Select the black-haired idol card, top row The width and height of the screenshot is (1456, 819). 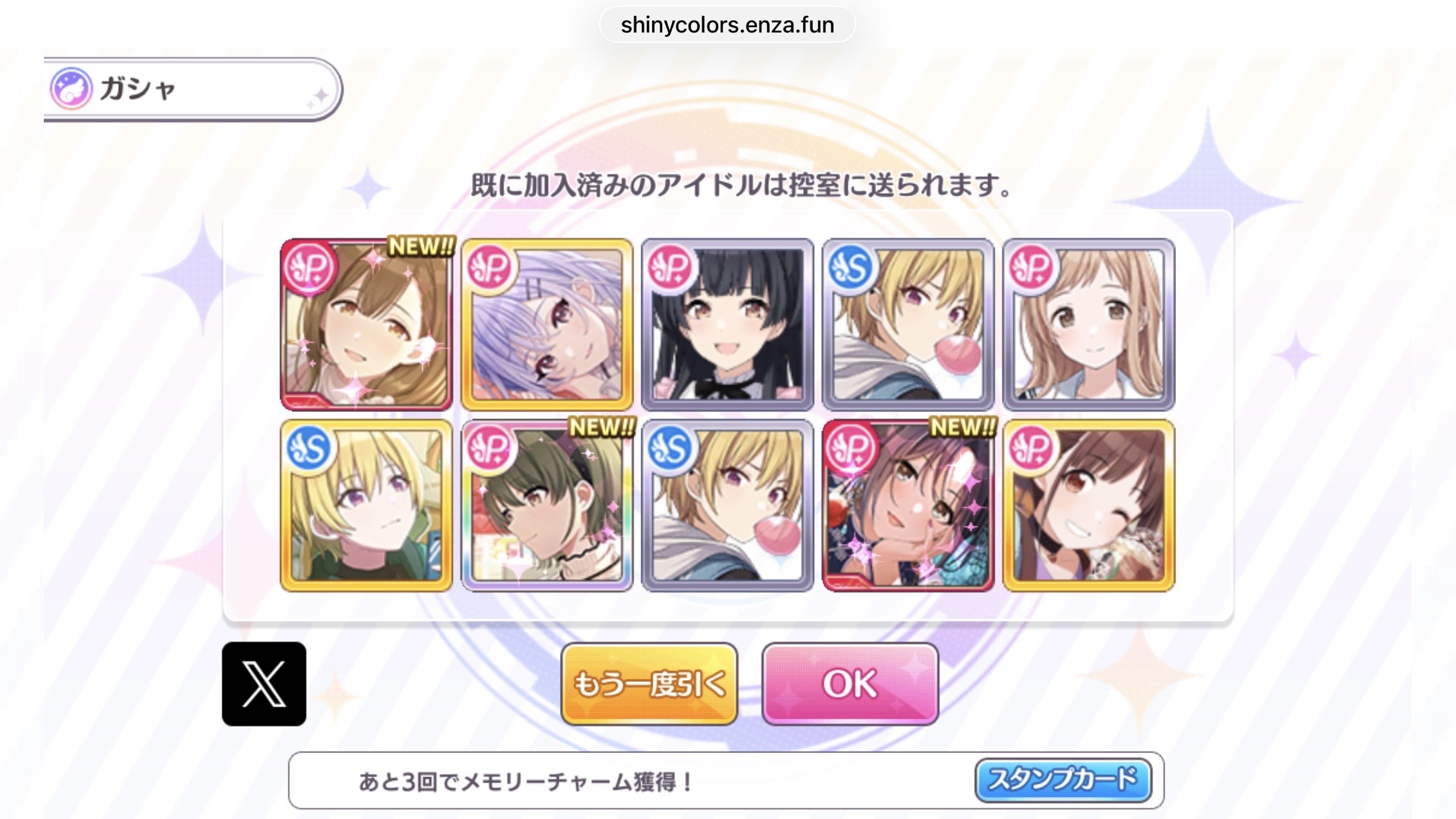pos(727,324)
